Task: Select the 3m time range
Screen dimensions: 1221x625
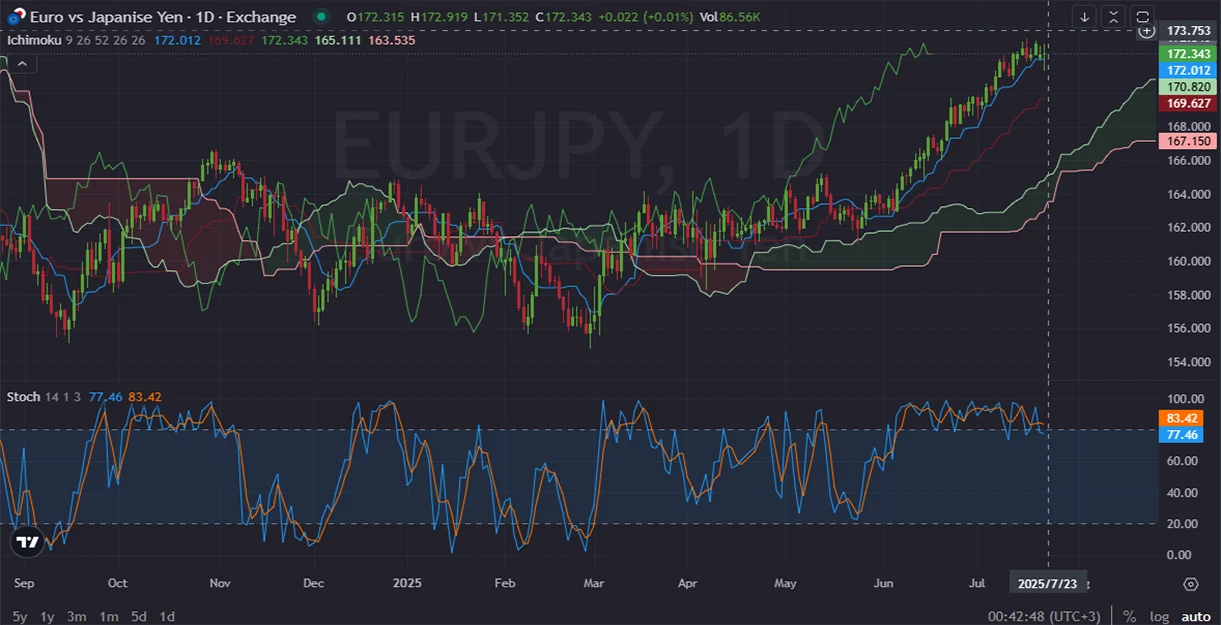Action: (x=76, y=616)
